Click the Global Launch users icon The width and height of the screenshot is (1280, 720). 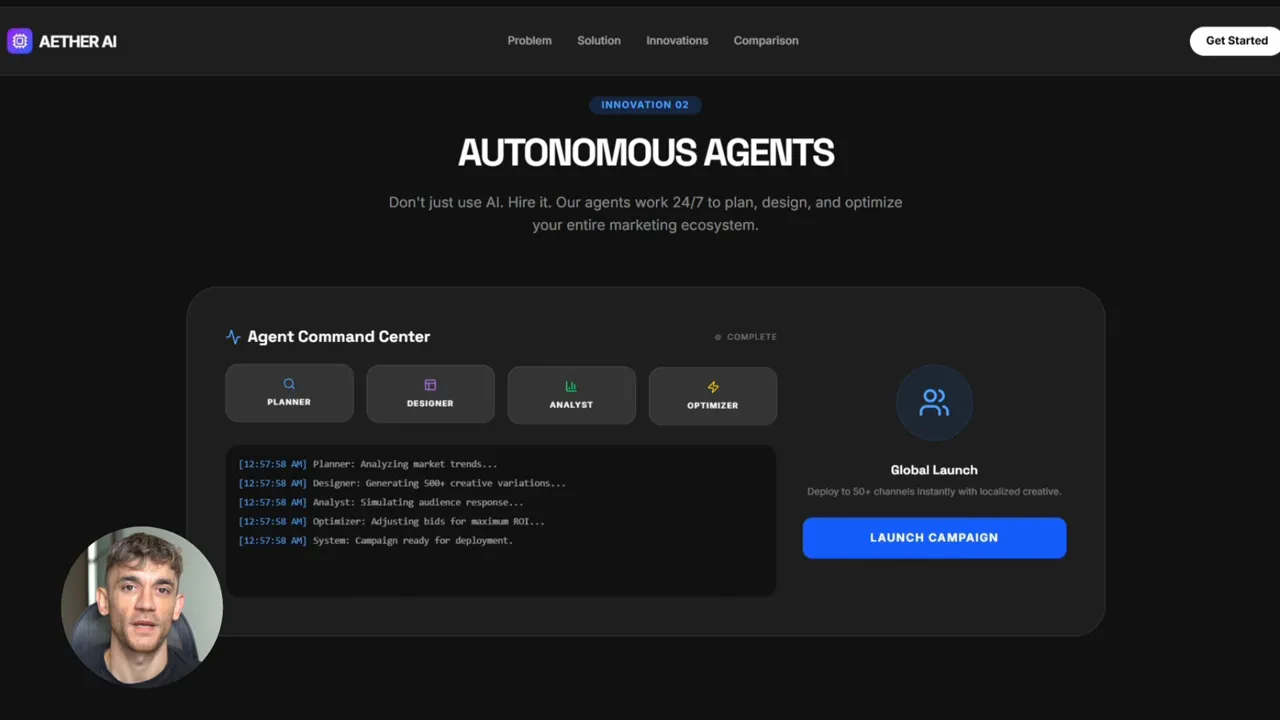934,402
